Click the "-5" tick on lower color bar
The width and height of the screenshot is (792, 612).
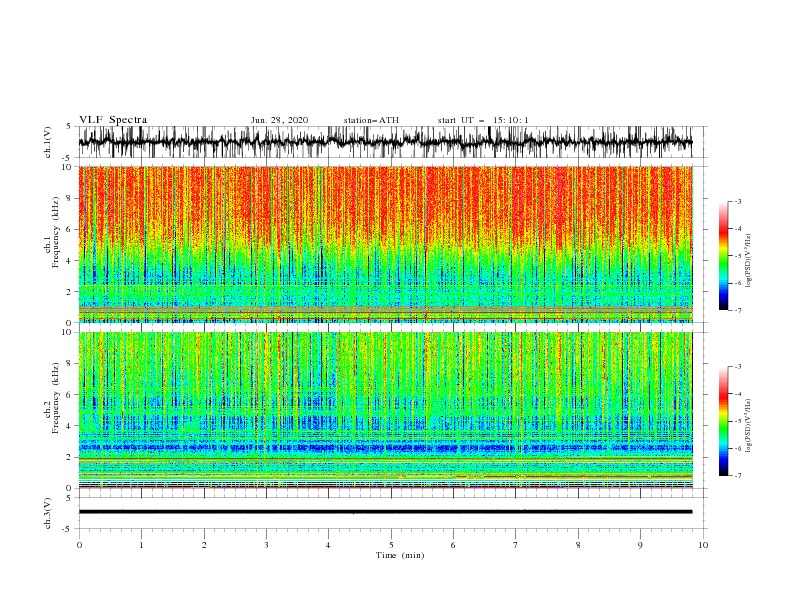click(737, 421)
